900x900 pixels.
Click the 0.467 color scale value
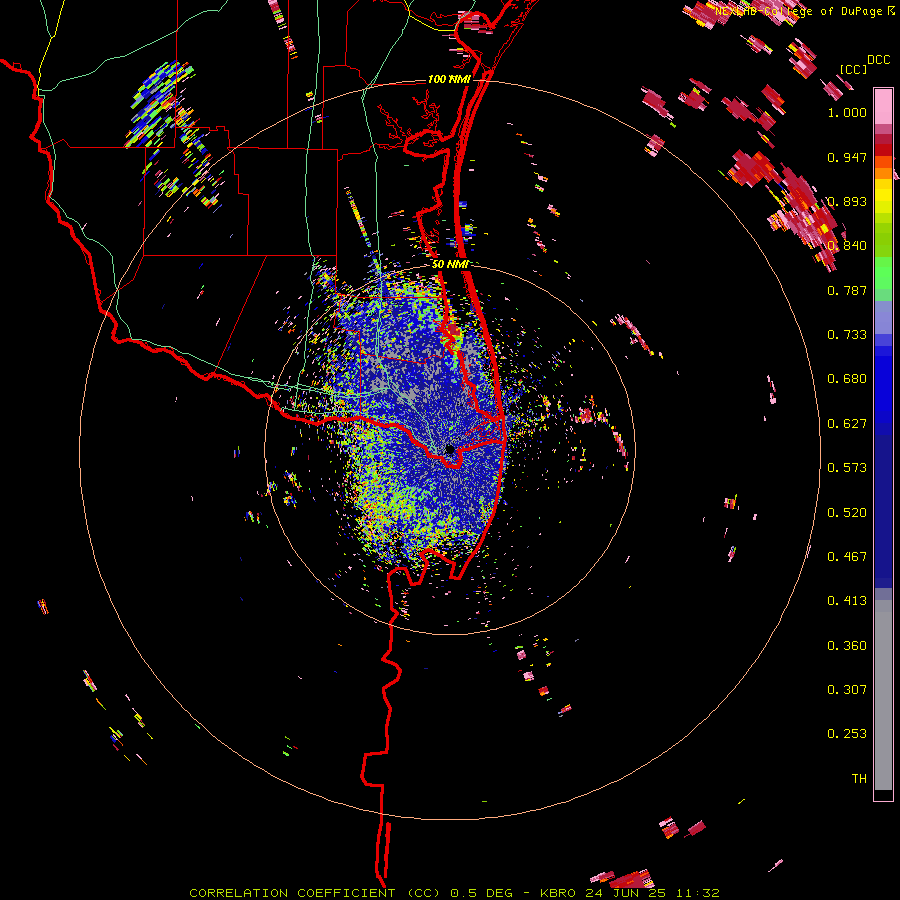tap(847, 557)
